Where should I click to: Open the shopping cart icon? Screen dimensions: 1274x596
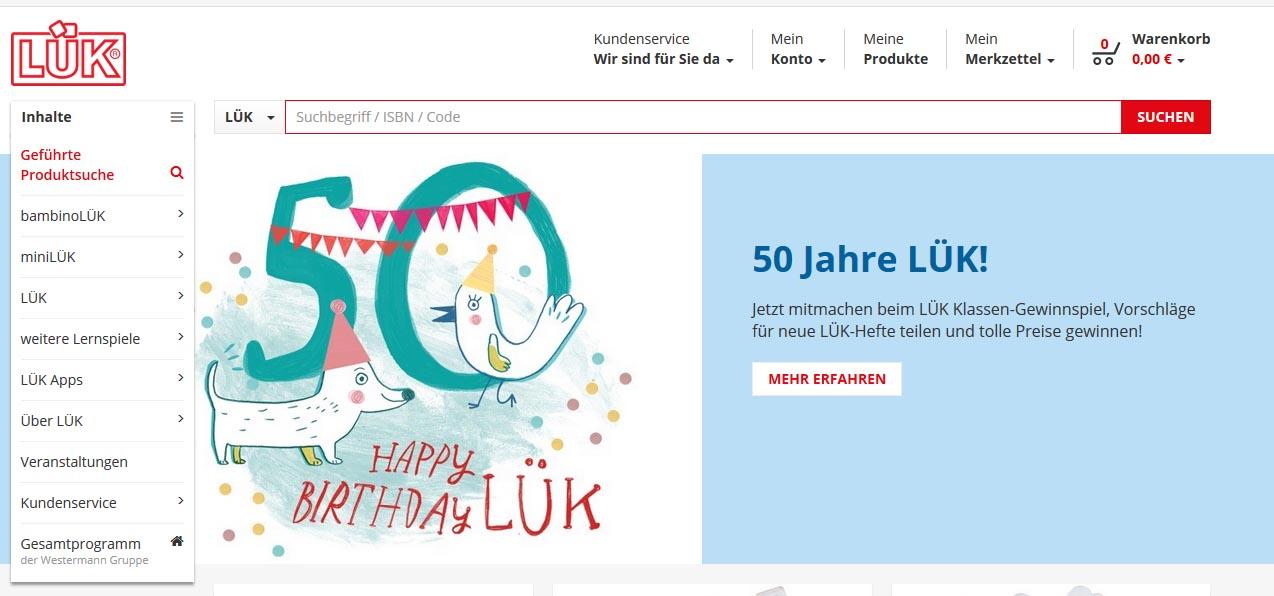(x=1105, y=52)
